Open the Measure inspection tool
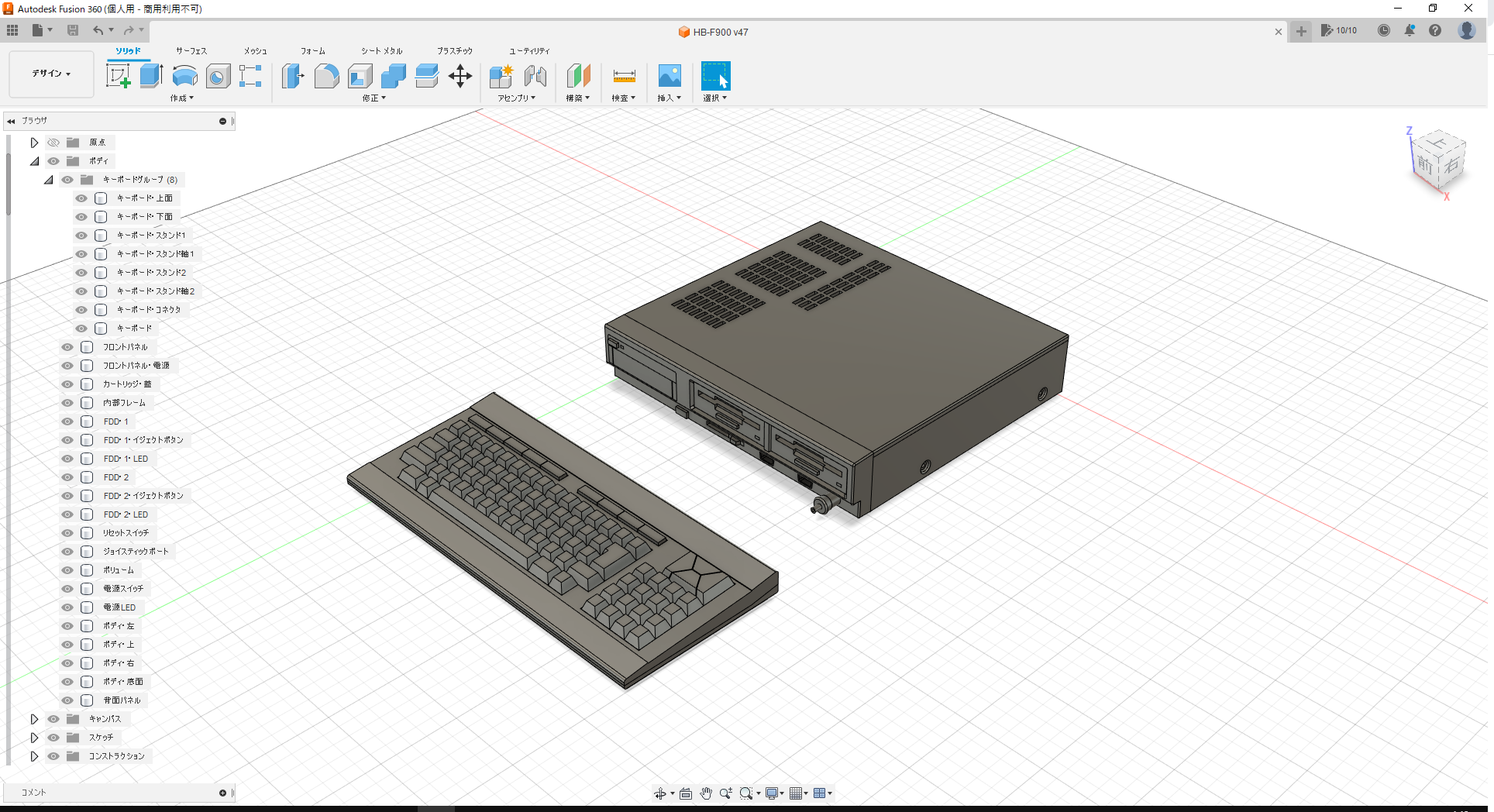Viewport: 1494px width, 812px height. pos(623,75)
